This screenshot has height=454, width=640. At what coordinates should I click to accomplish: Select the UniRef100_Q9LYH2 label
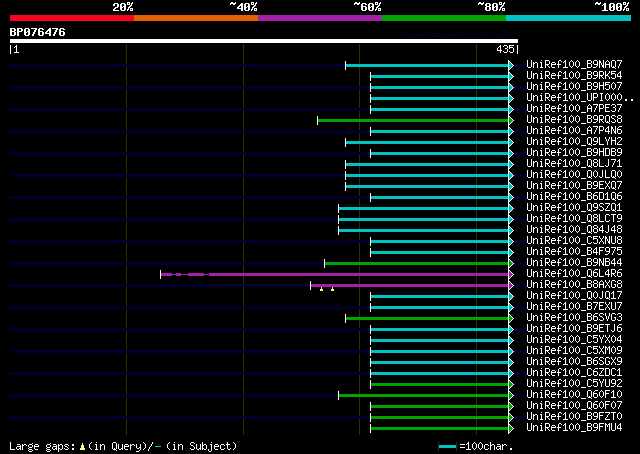574,141
